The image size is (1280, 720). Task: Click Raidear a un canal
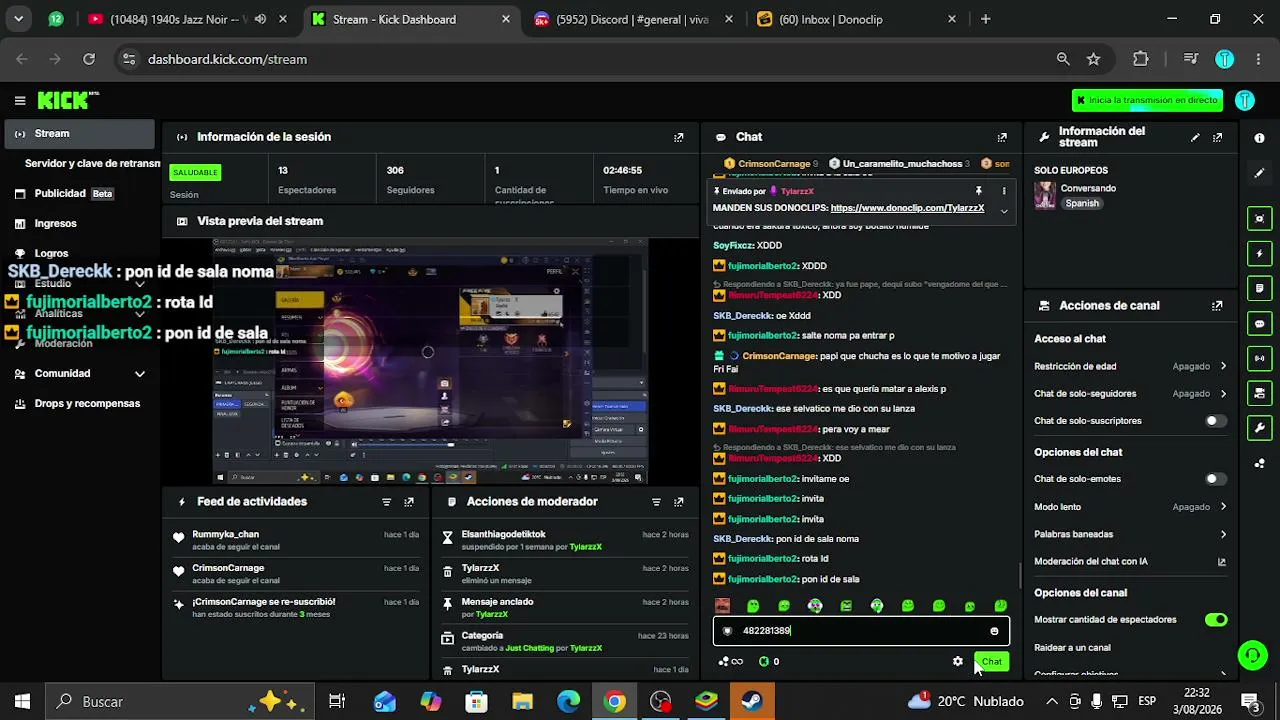pos(1072,648)
